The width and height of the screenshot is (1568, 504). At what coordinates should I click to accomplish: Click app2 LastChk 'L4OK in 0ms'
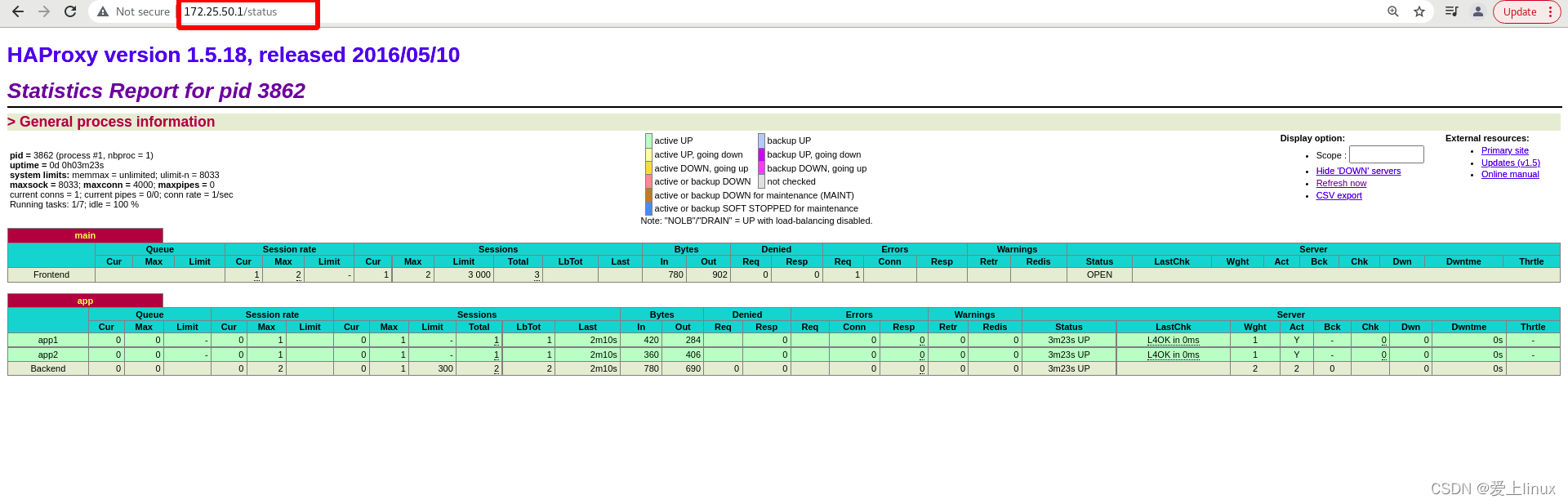(x=1173, y=355)
